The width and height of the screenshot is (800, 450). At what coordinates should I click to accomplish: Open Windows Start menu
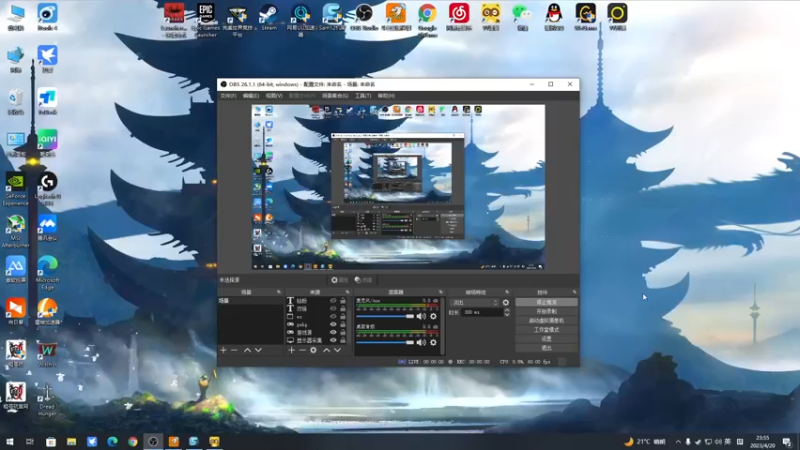(x=10, y=442)
